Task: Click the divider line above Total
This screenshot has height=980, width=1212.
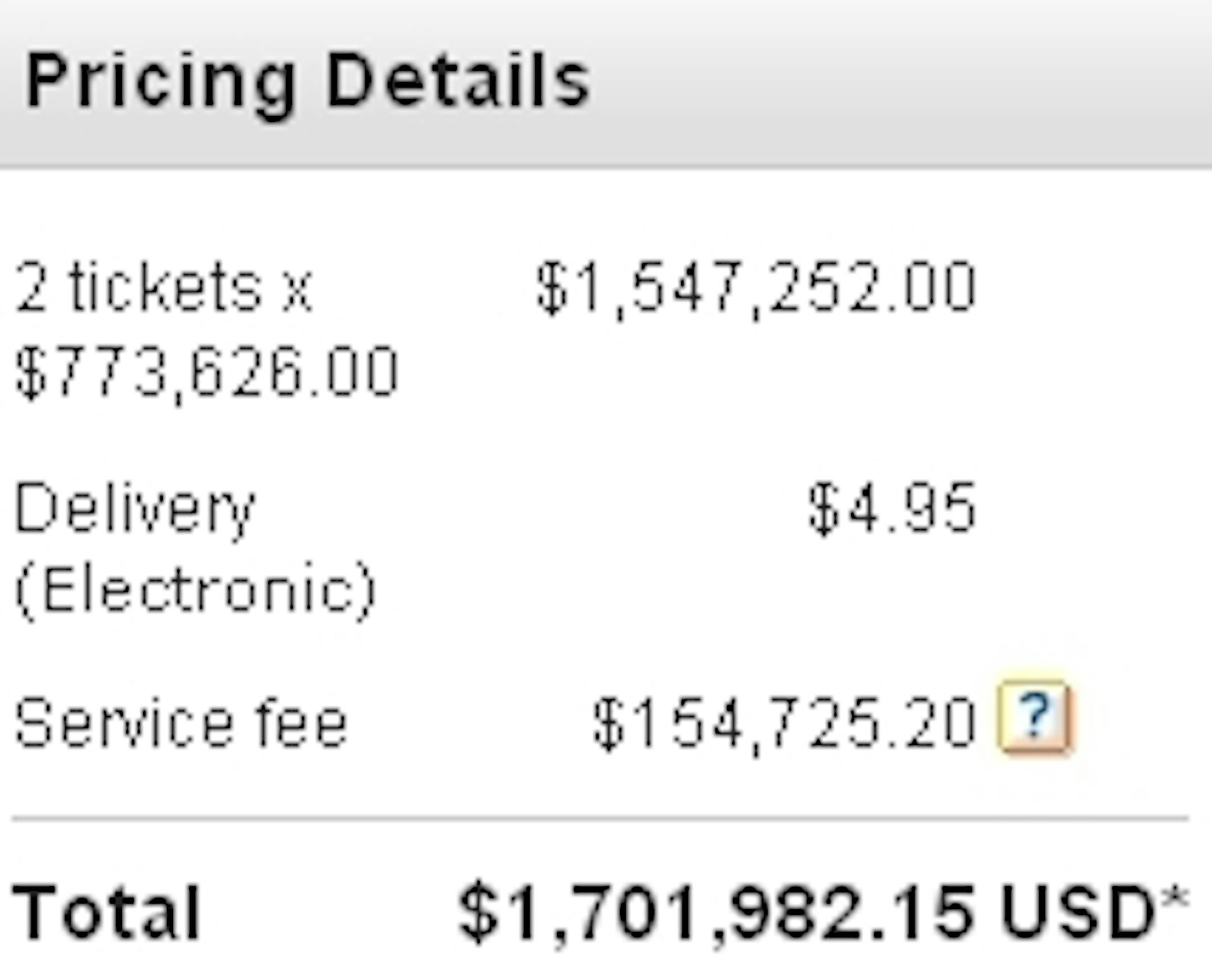Action: pos(600,818)
